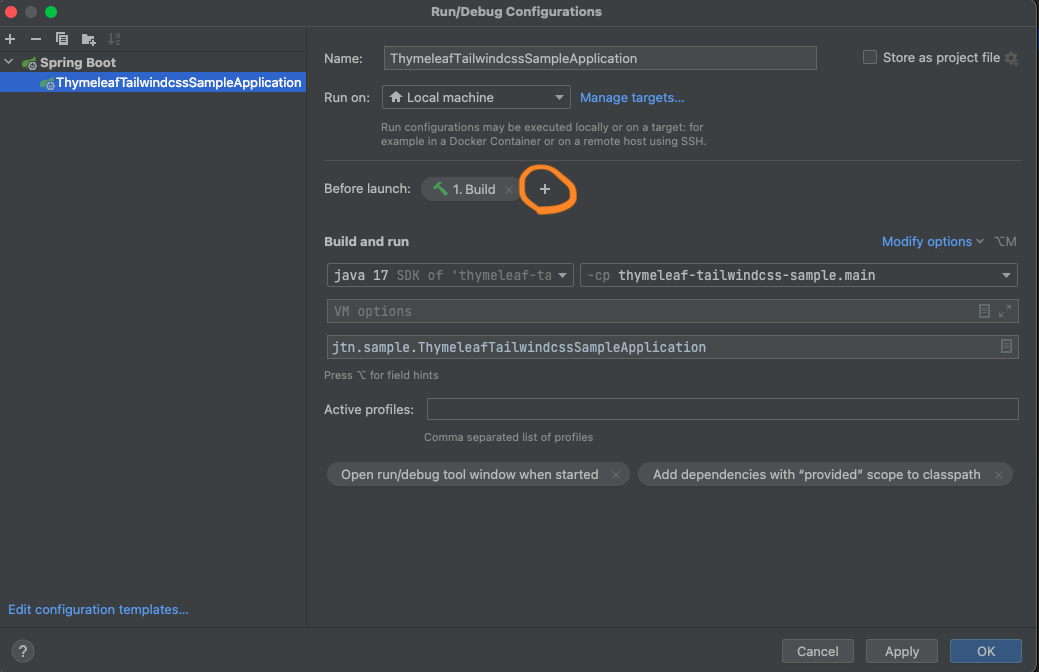This screenshot has height=672, width=1039.
Task: Add a Before launch task
Action: pyautogui.click(x=545, y=189)
